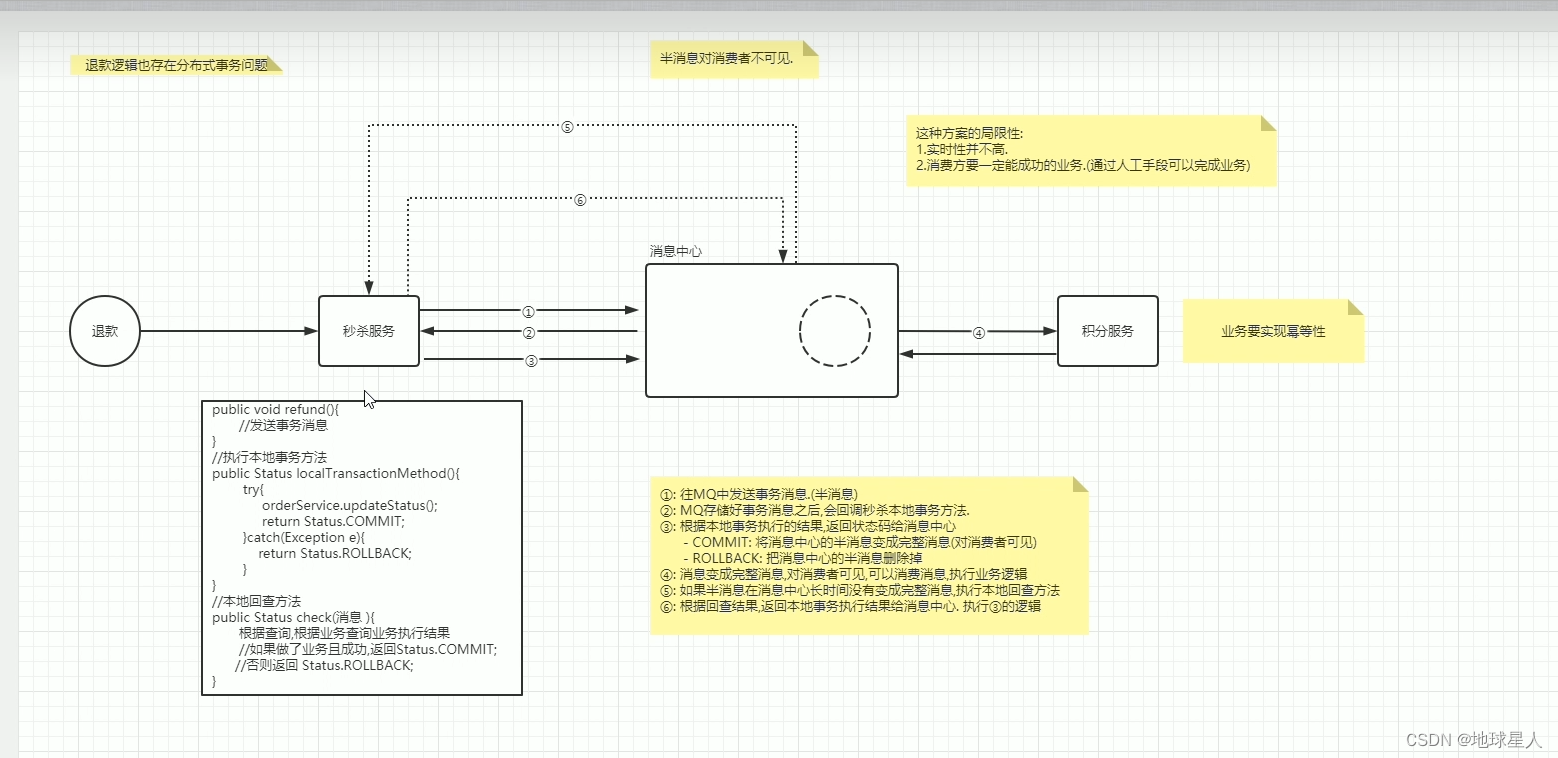The image size is (1558, 758).
Task: Click the //执行本地事务方法 comment line
Action: tap(269, 457)
